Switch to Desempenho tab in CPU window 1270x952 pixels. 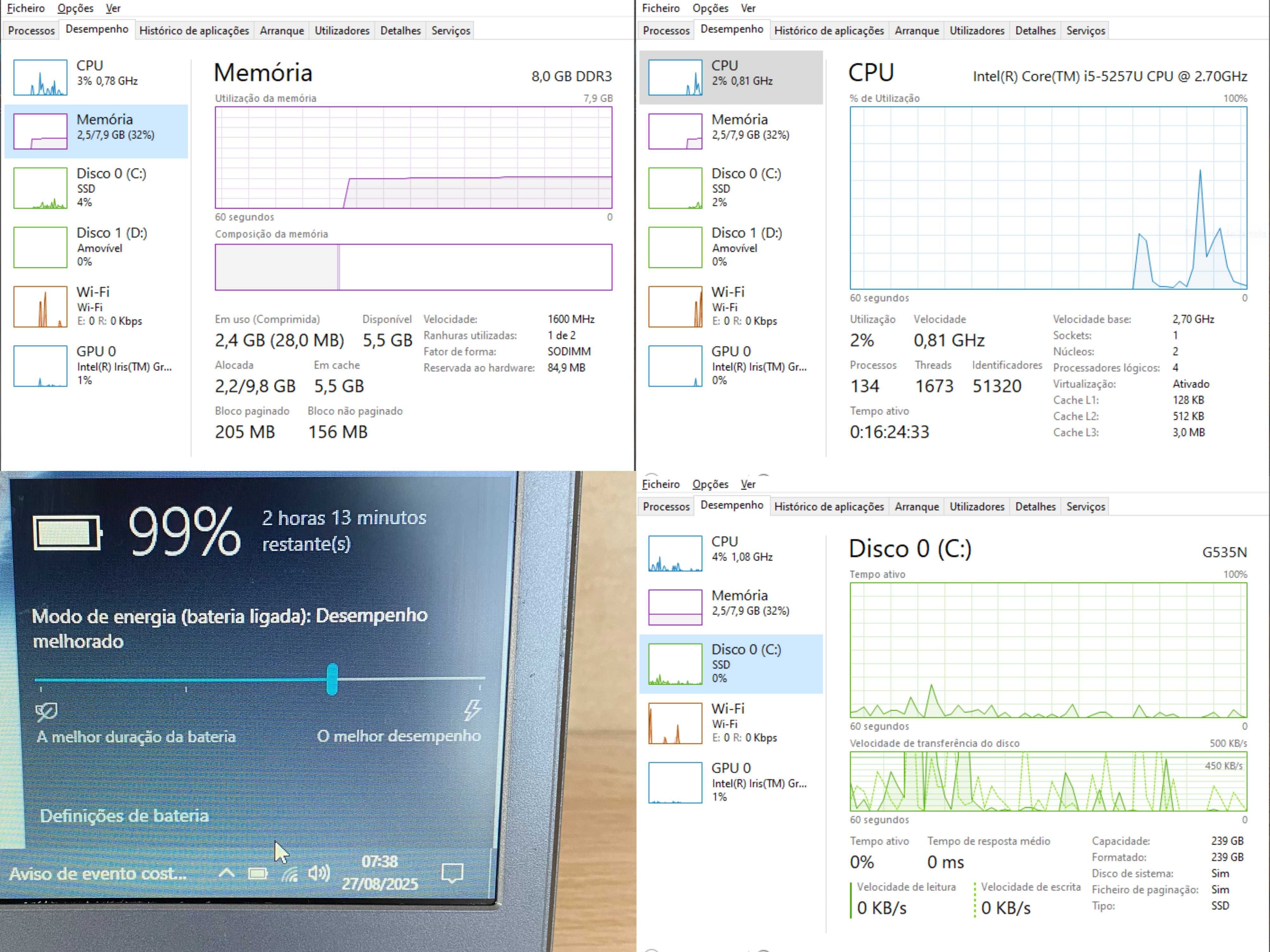732,29
